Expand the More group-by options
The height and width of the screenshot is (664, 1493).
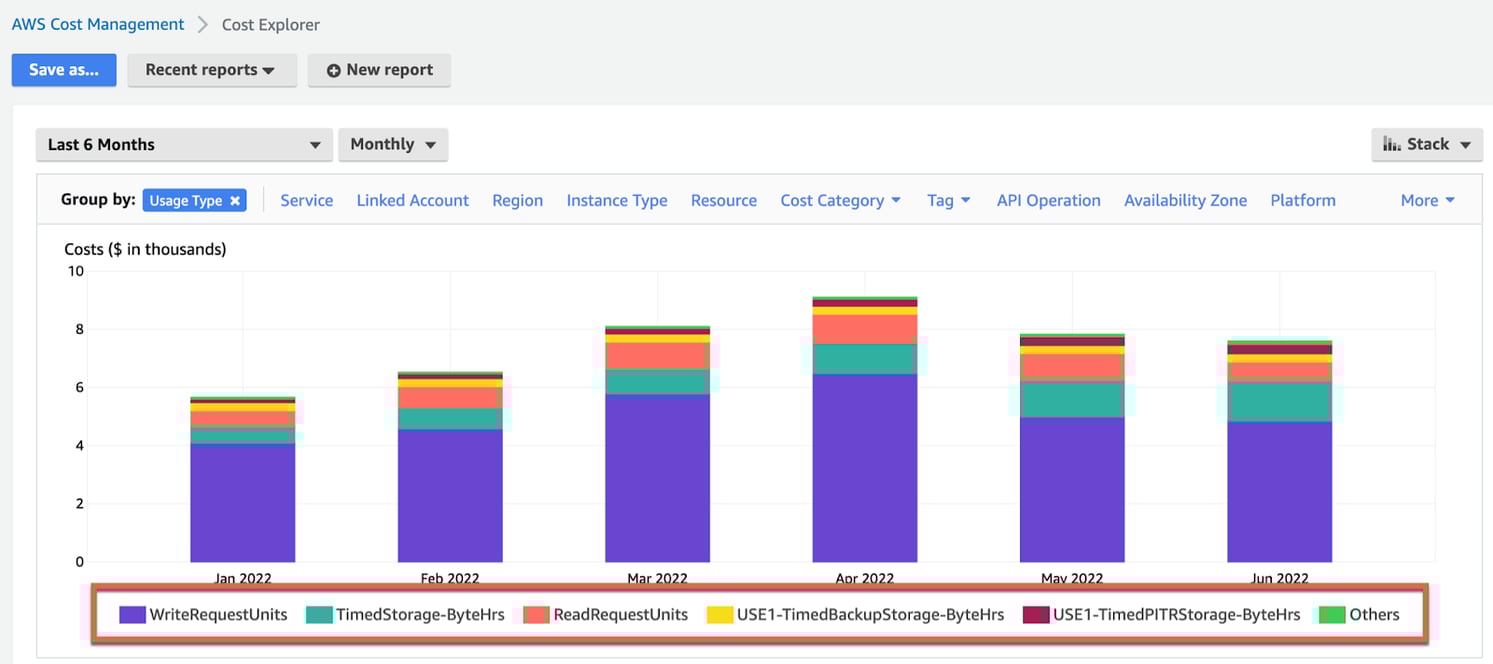(1427, 200)
